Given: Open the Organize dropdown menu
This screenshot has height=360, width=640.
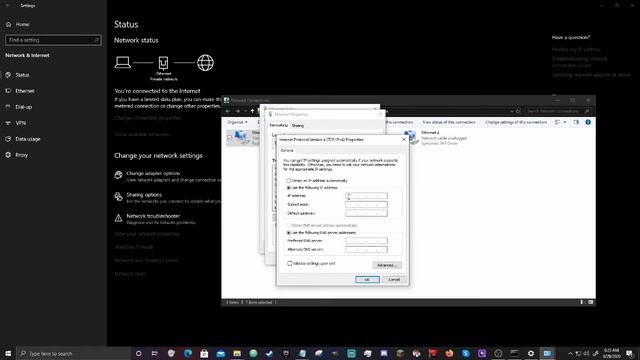Looking at the screenshot, I should tap(237, 122).
